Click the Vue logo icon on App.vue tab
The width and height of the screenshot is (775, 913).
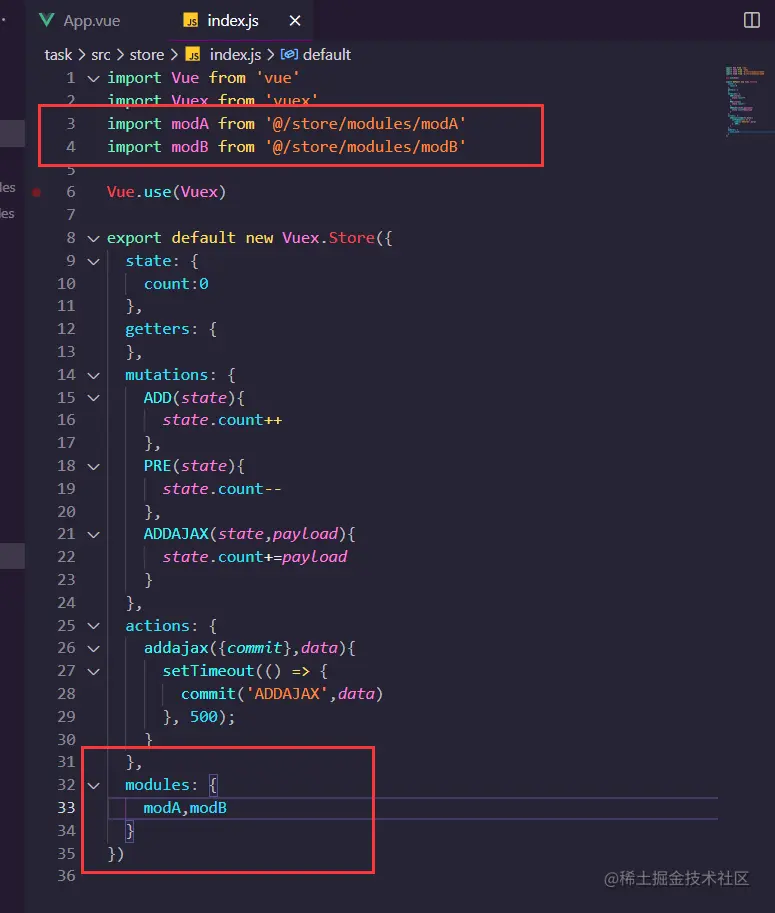coord(47,20)
